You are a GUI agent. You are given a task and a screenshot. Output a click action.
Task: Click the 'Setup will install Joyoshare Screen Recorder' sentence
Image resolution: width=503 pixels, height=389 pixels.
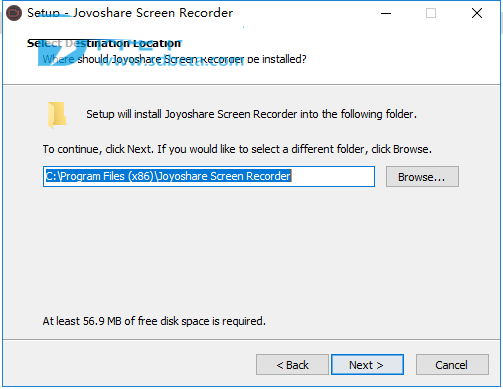click(251, 114)
